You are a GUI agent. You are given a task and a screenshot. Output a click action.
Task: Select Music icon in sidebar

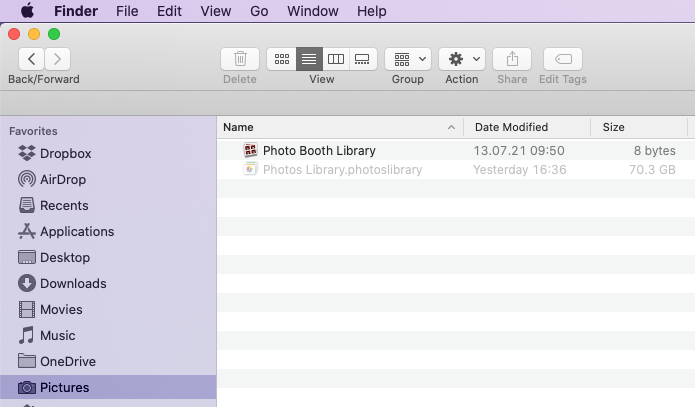click(27, 335)
